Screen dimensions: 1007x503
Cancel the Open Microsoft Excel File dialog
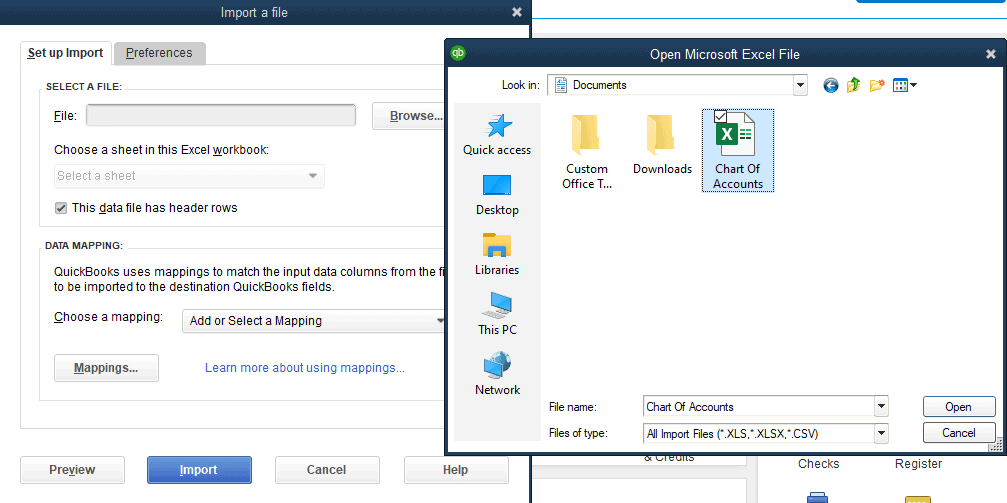(959, 433)
